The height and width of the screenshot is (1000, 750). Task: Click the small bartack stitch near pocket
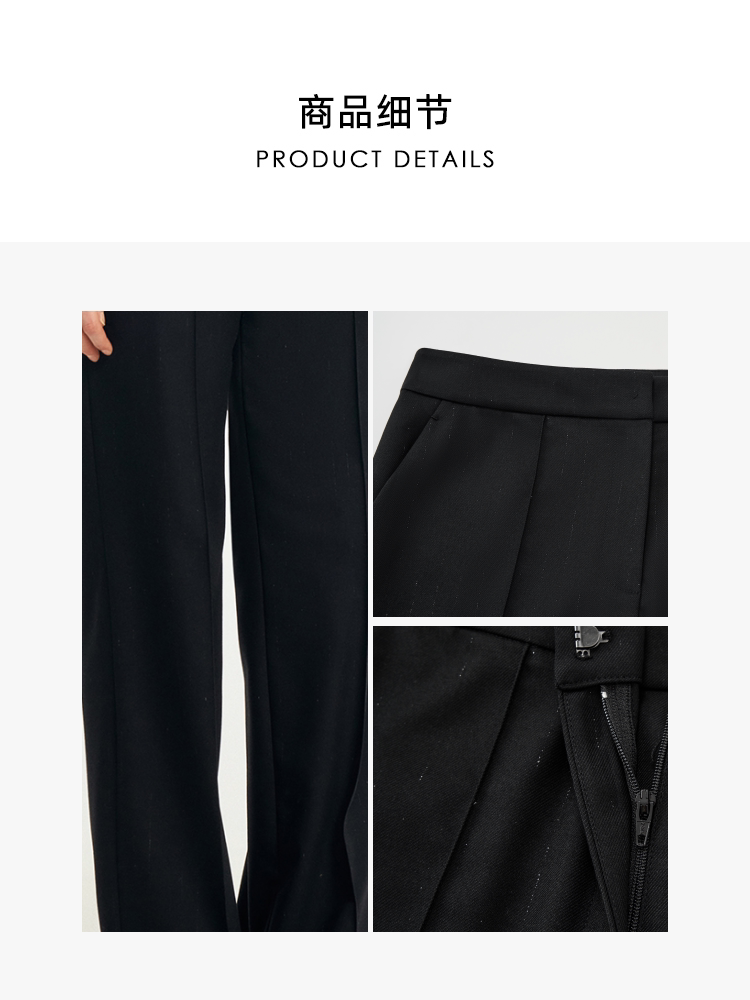click(x=436, y=418)
